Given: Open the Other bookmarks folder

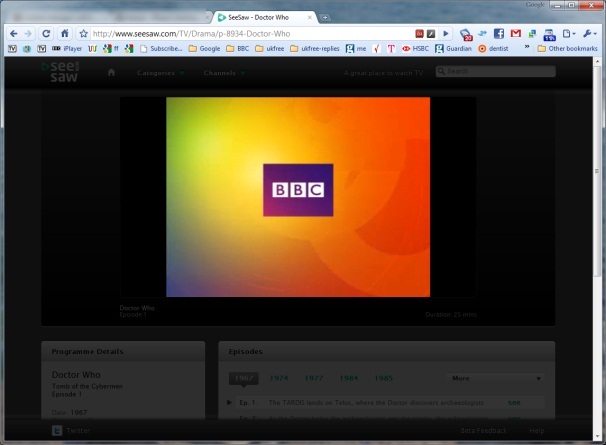Looking at the screenshot, I should click(x=567, y=49).
